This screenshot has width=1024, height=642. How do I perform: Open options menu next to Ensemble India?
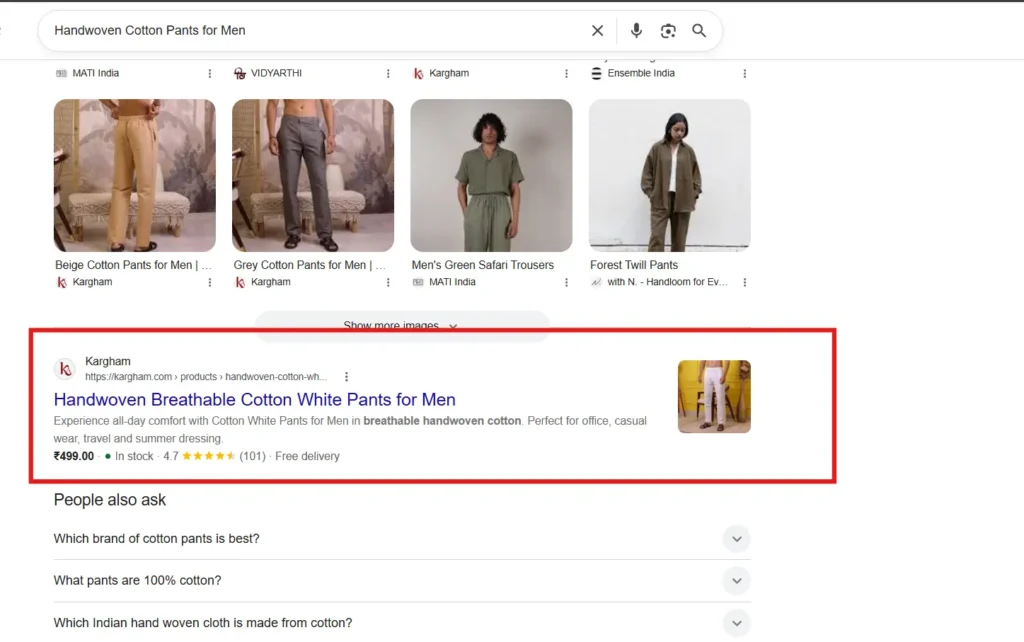(744, 74)
